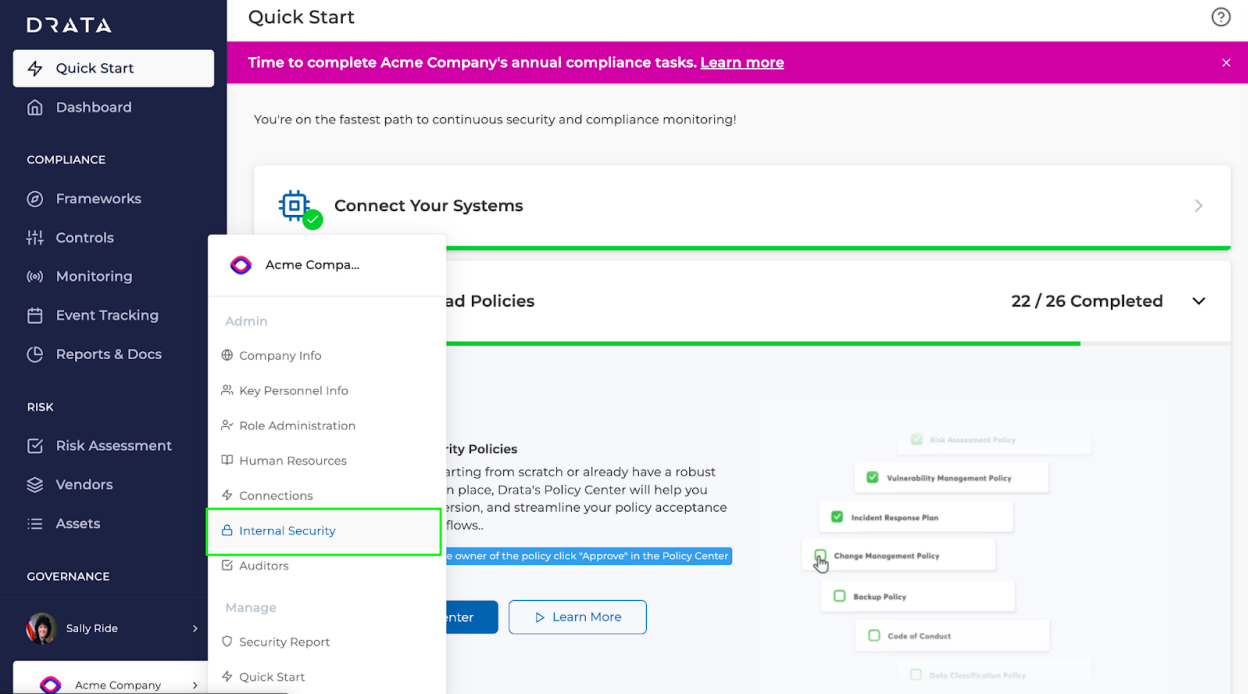1248x694 pixels.
Task: Open the Learn more banner link
Action: coord(742,62)
